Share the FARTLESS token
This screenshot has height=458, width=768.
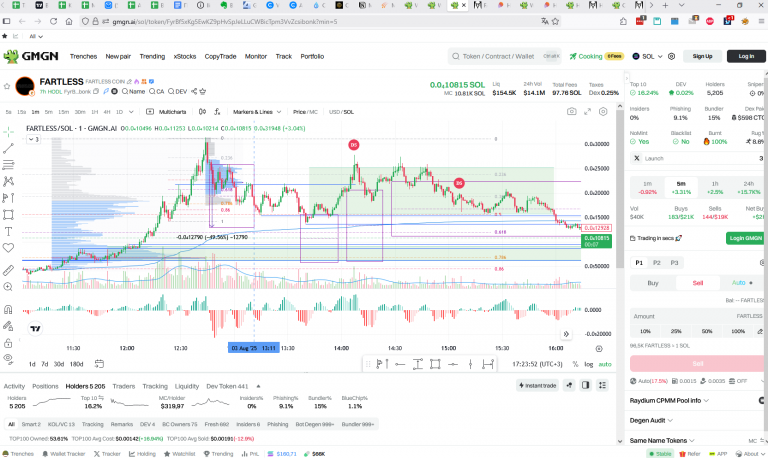[x=194, y=91]
